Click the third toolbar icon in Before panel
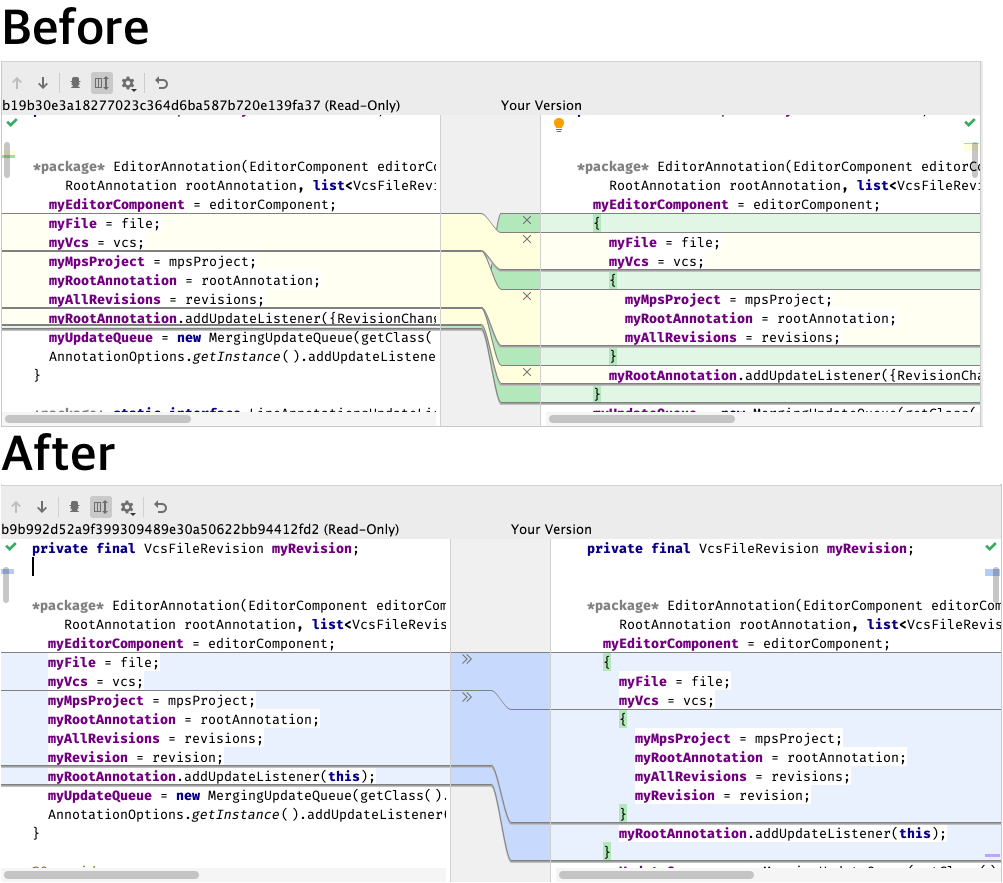This screenshot has height=883, width=1003. click(75, 83)
